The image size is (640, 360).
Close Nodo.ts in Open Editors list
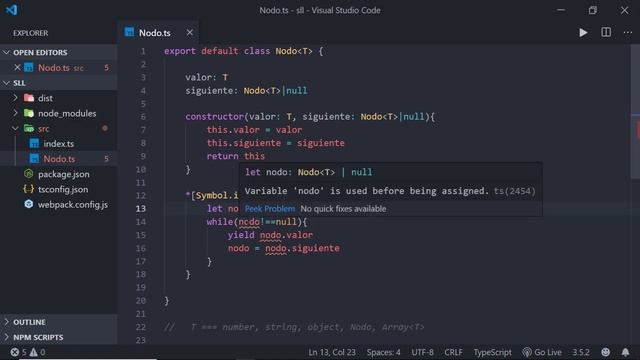pyautogui.click(x=17, y=67)
